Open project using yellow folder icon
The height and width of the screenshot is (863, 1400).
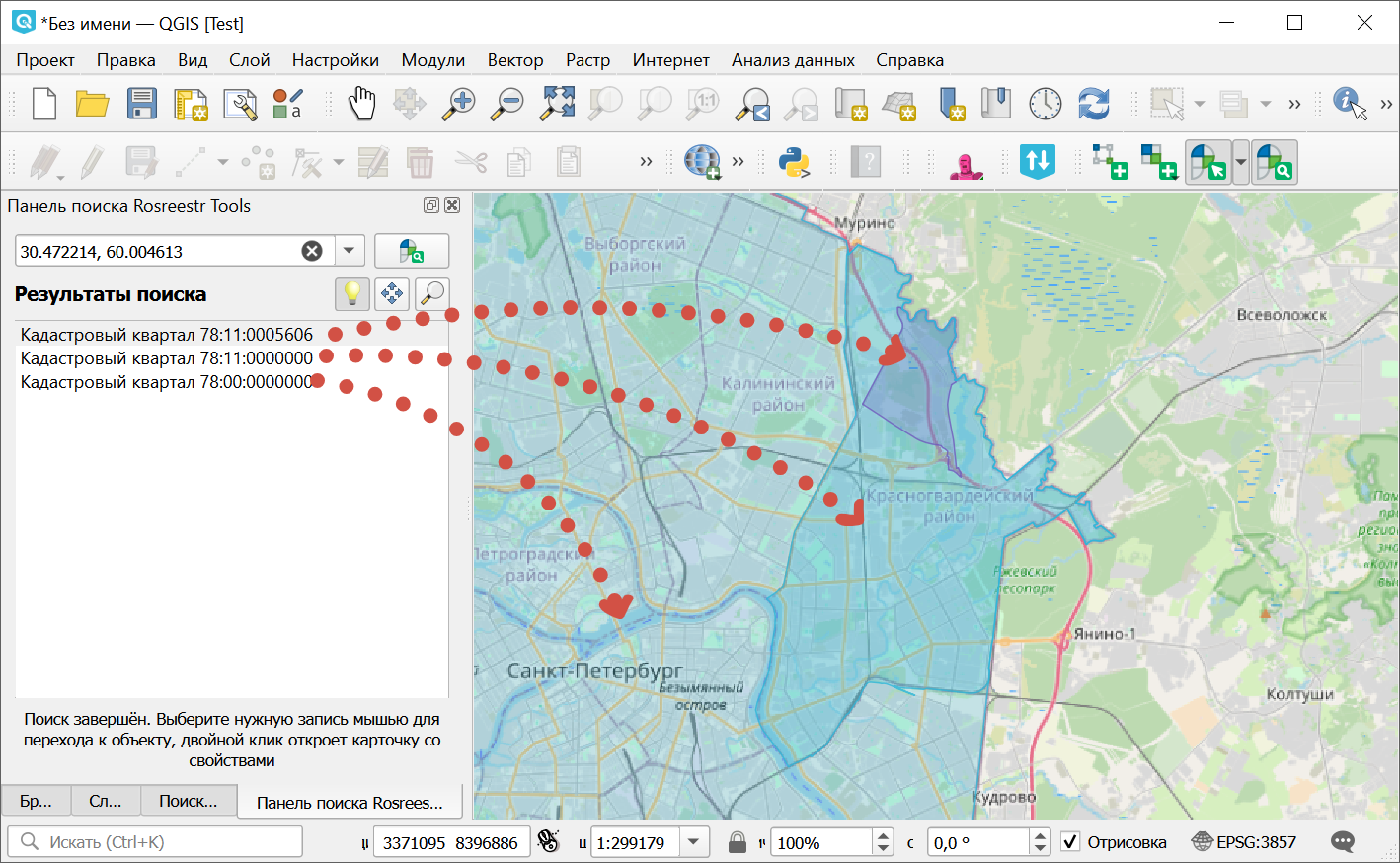93,104
